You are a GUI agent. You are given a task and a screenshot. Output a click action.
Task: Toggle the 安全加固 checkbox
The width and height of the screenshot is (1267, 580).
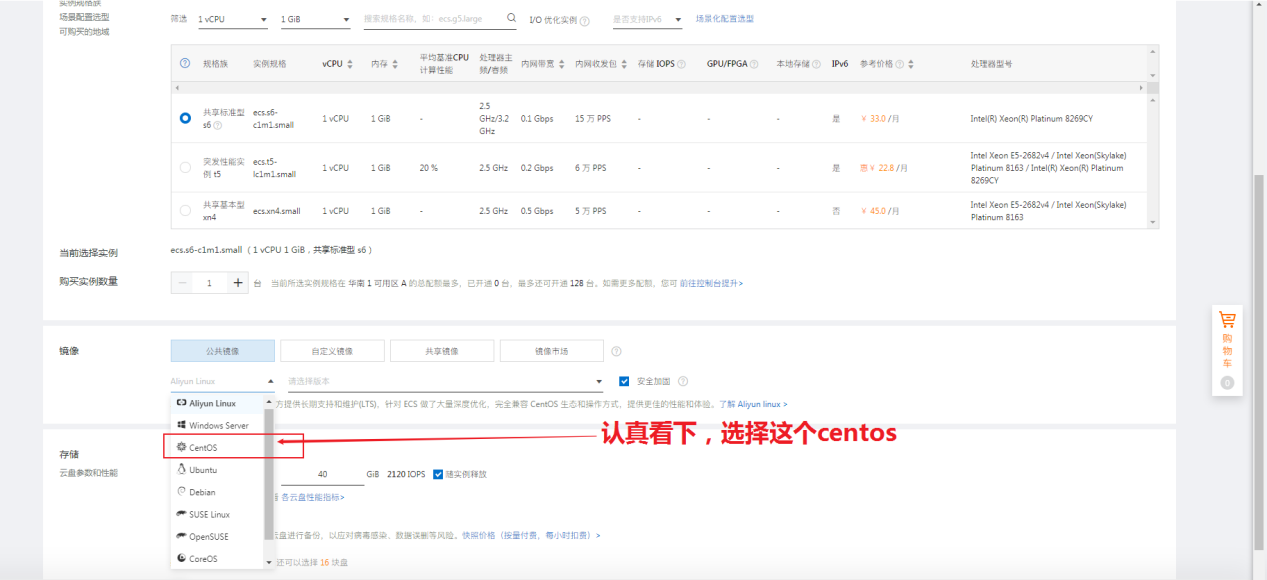coord(625,381)
